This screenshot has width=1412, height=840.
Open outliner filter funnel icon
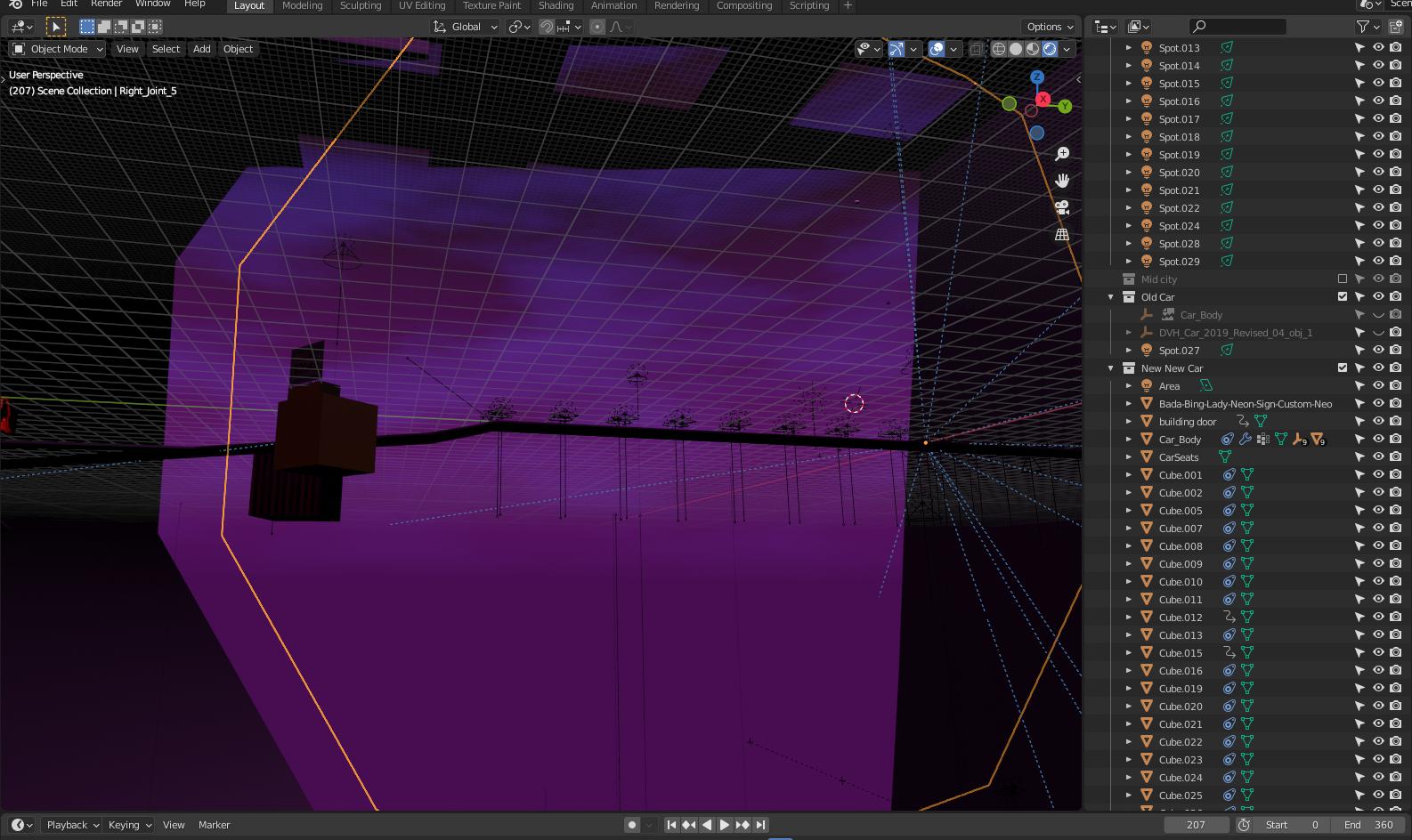click(x=1363, y=27)
